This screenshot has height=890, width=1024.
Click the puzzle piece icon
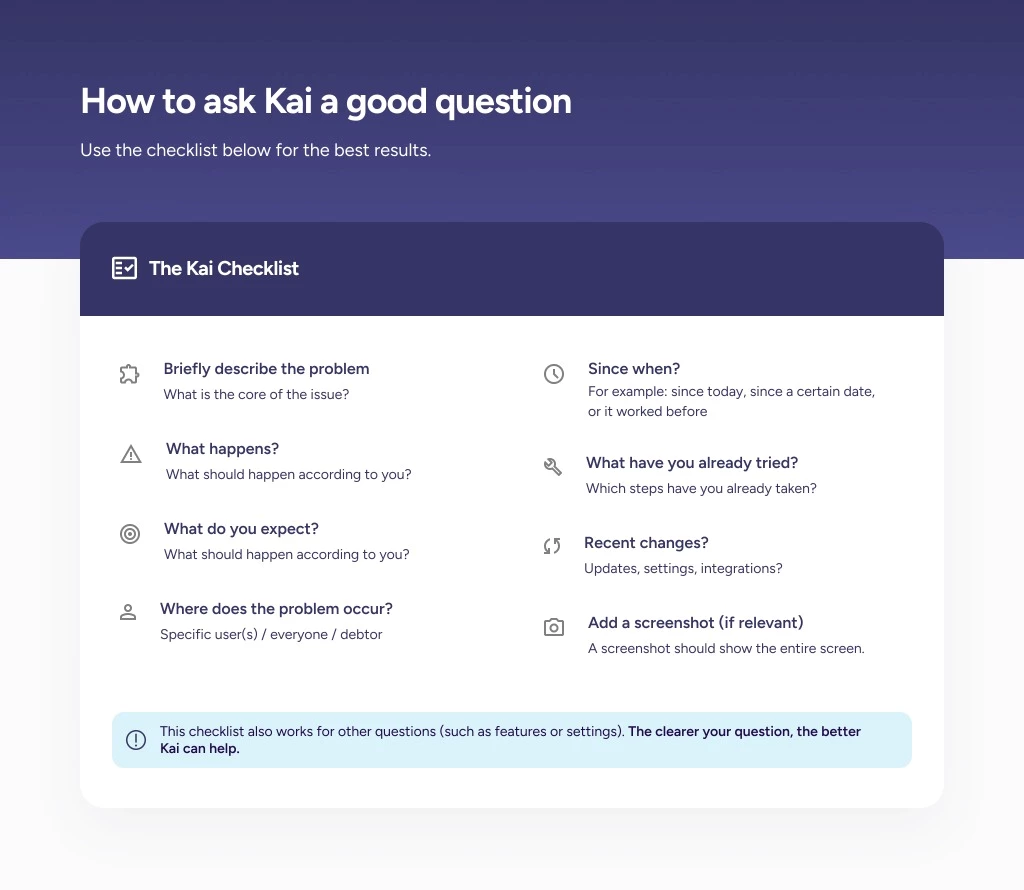click(x=129, y=375)
